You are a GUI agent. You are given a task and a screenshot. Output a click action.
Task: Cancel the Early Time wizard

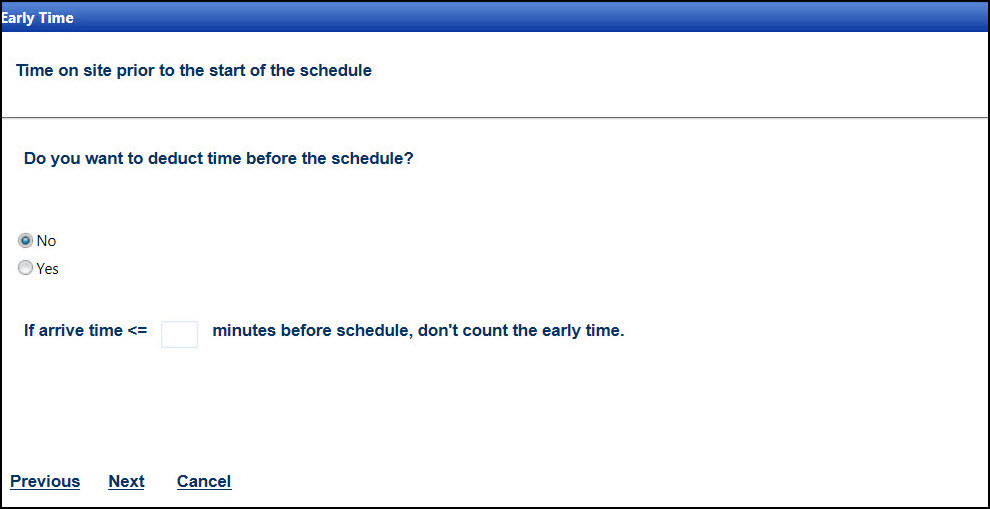[x=204, y=482]
